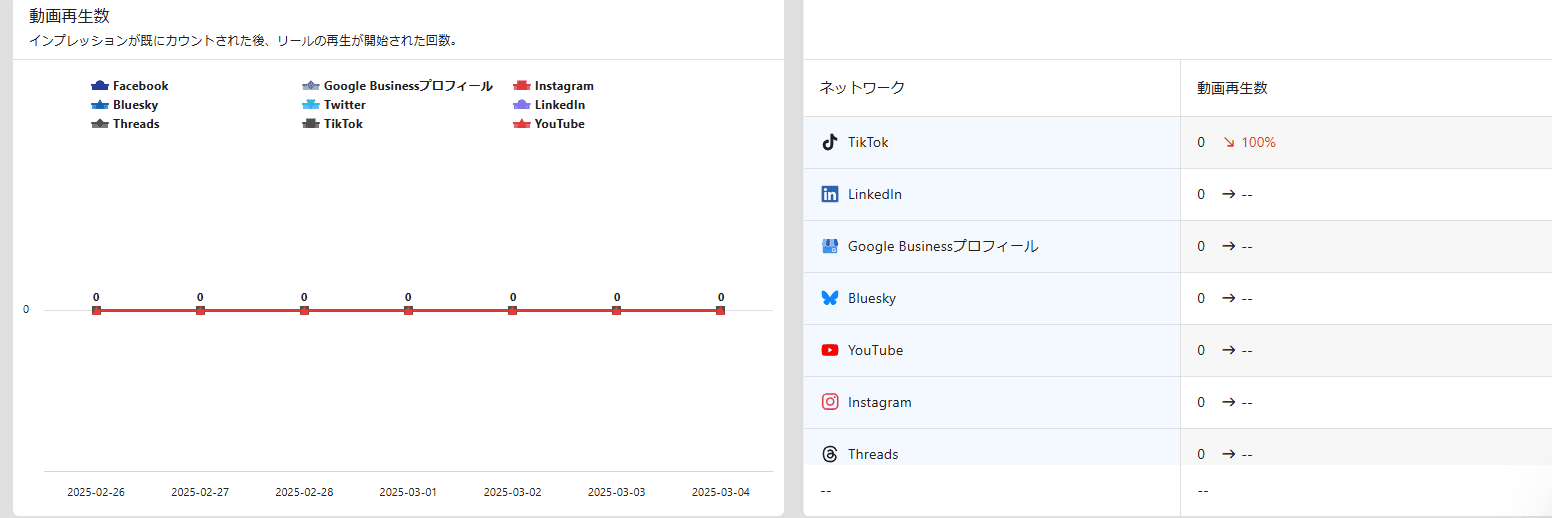Click the 2025-02-26 data point marker
The width and height of the screenshot is (1552, 518).
point(96,311)
